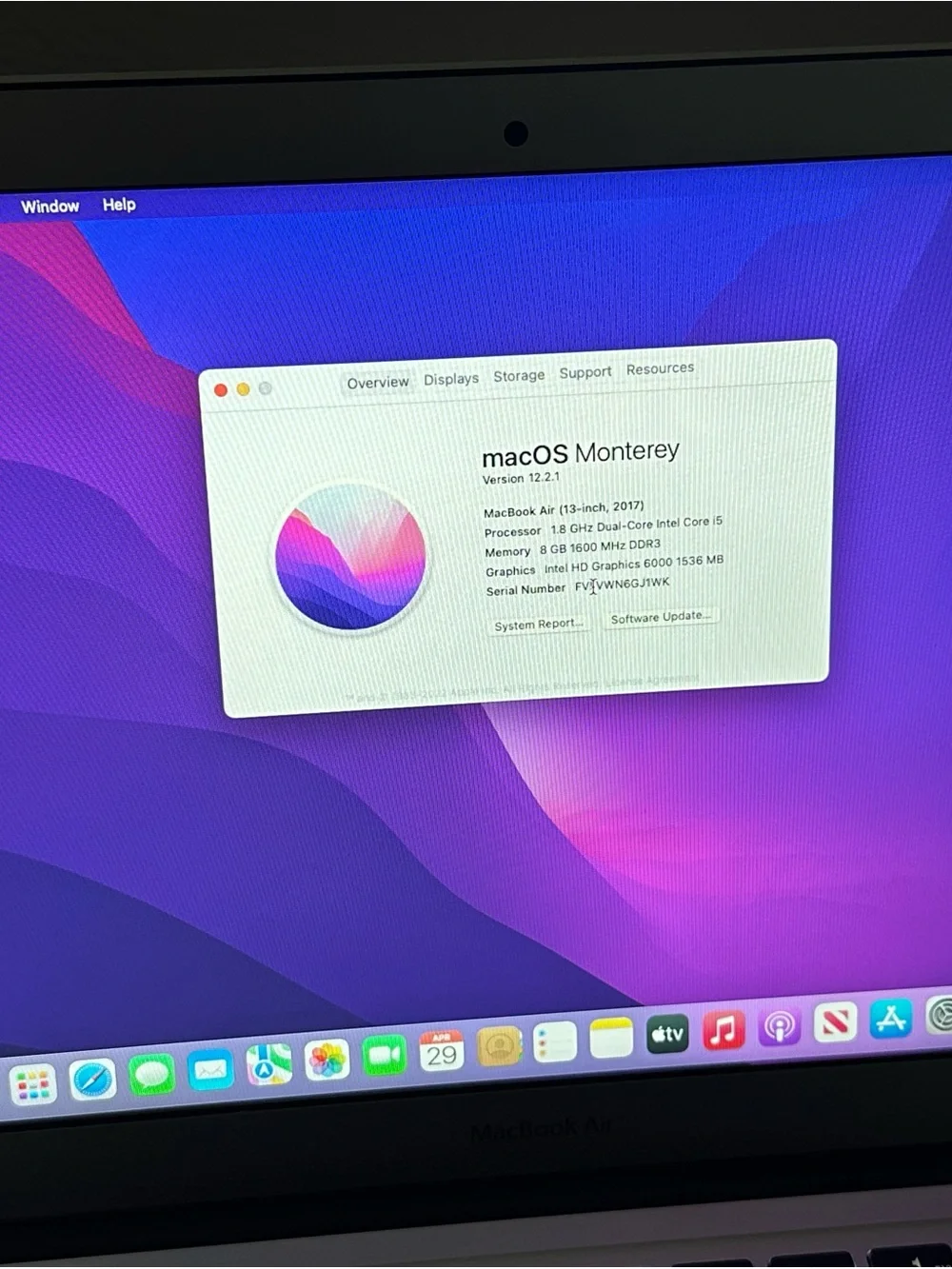Click the MacBook Air (13-inch, 2017) text
The width and height of the screenshot is (952, 1269).
point(564,509)
